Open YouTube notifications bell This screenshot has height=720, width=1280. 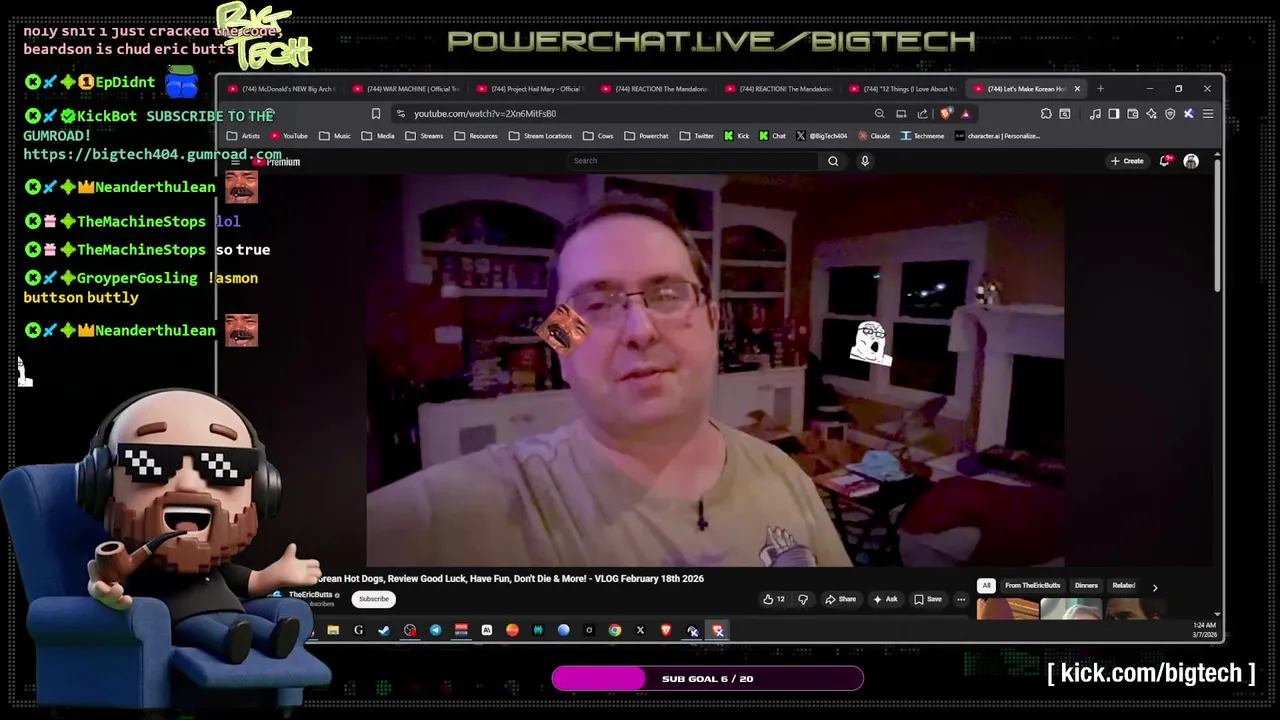pyautogui.click(x=1165, y=161)
